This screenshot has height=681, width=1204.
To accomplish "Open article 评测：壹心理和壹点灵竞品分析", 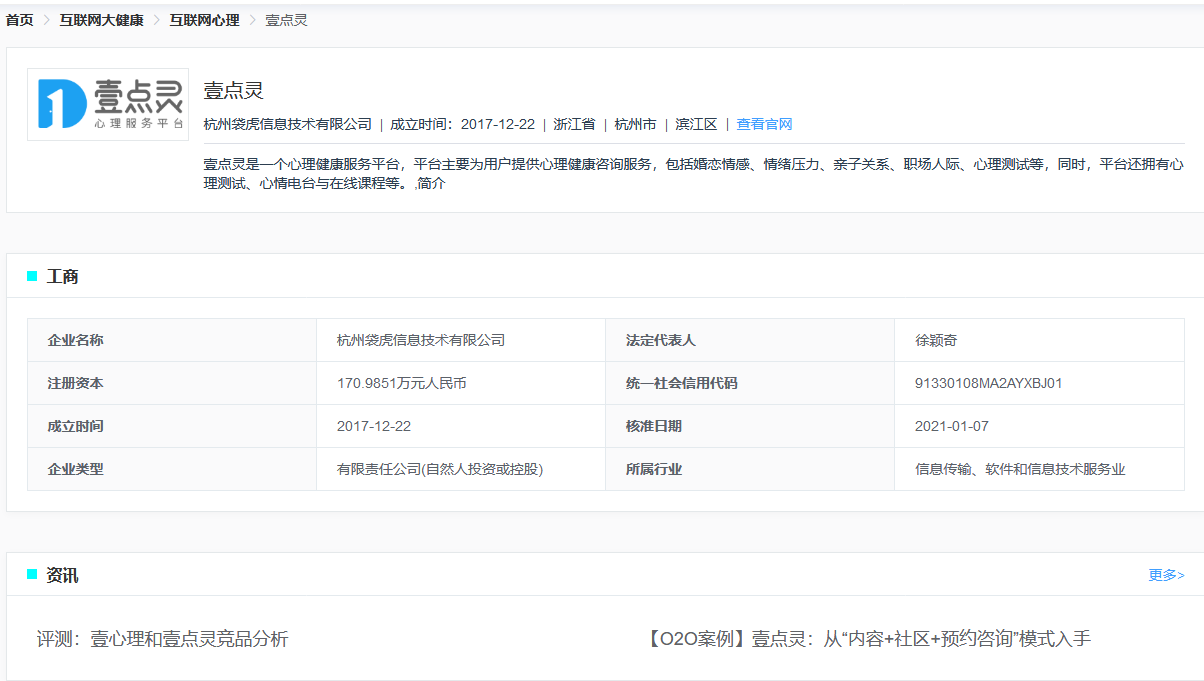I will [x=162, y=638].
